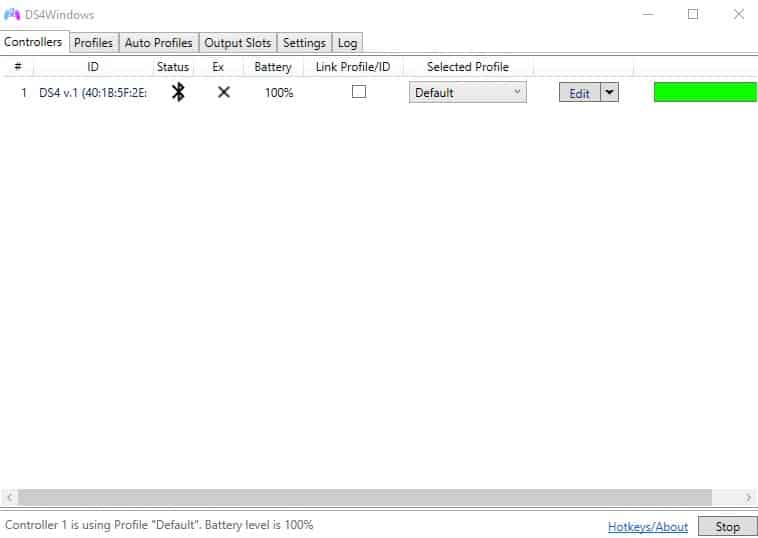
Task: Click the Bluetooth status icon for controller 1
Action: (178, 92)
